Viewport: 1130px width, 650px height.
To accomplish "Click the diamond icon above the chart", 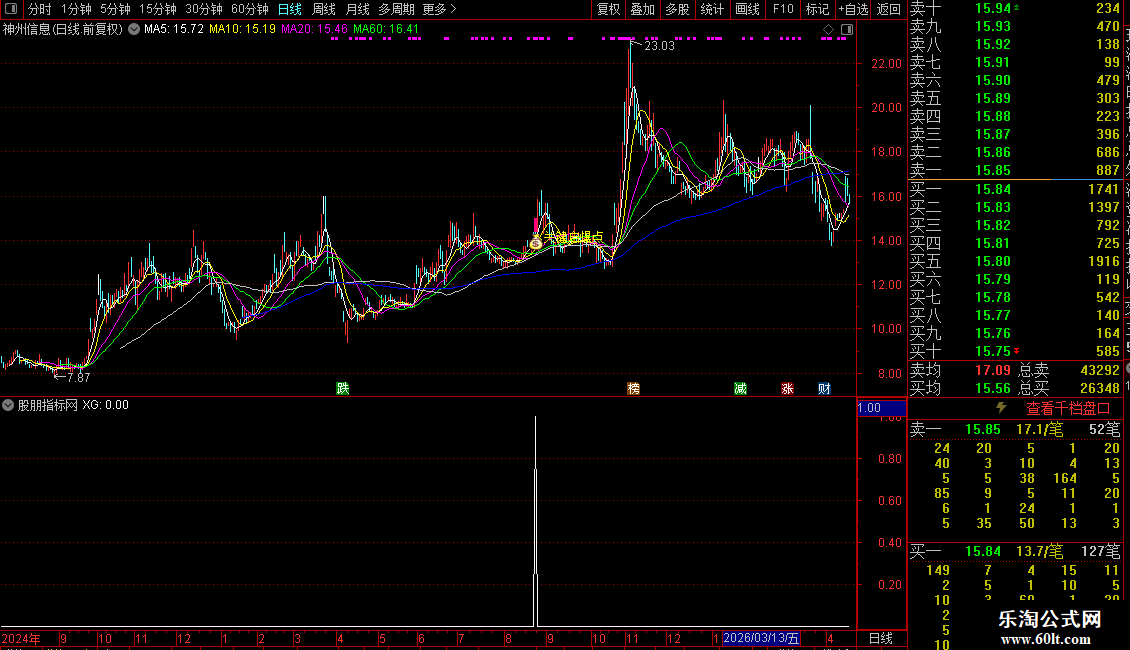I will (827, 30).
